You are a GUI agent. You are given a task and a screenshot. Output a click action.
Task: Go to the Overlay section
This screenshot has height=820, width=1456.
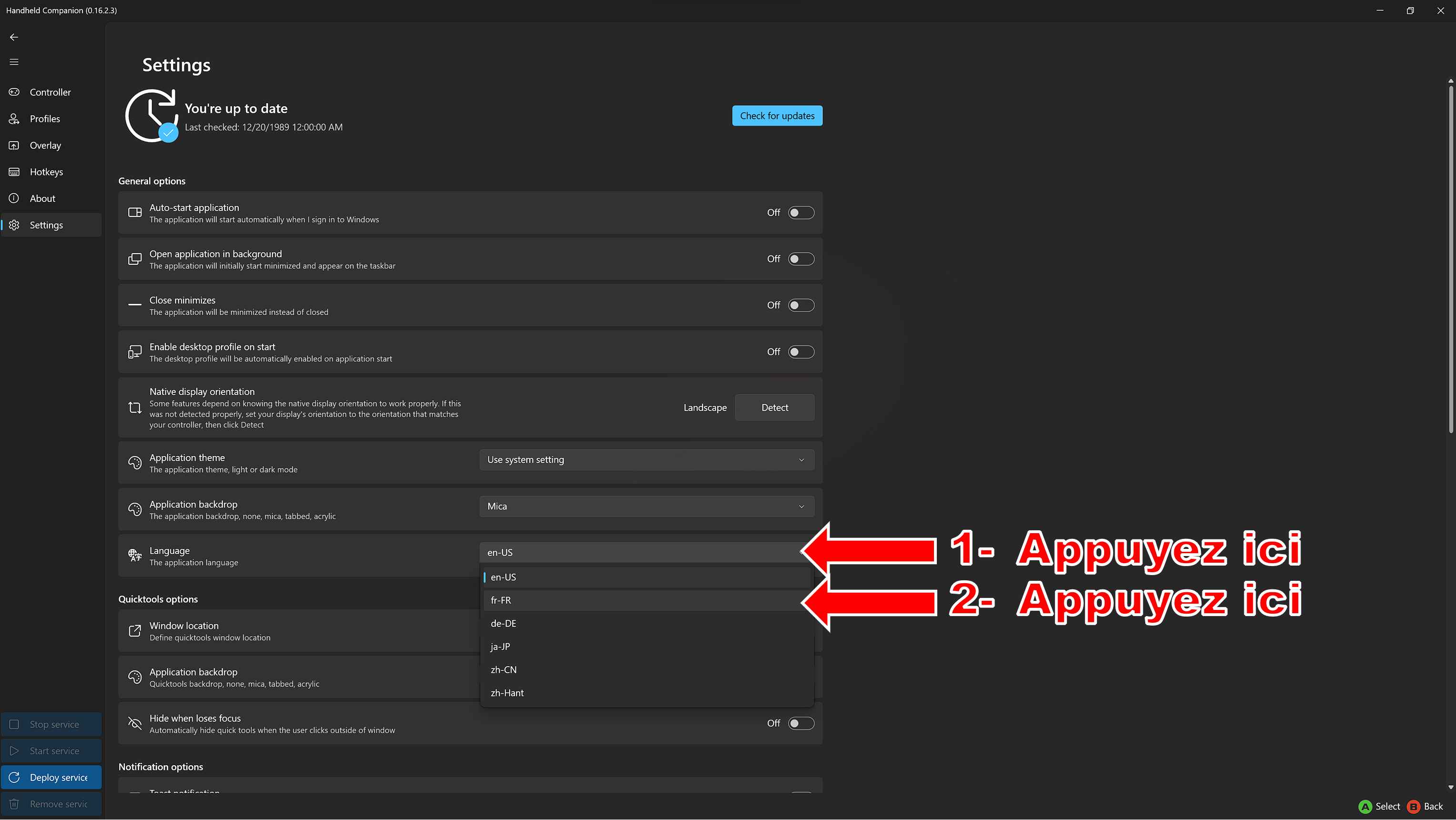point(45,145)
